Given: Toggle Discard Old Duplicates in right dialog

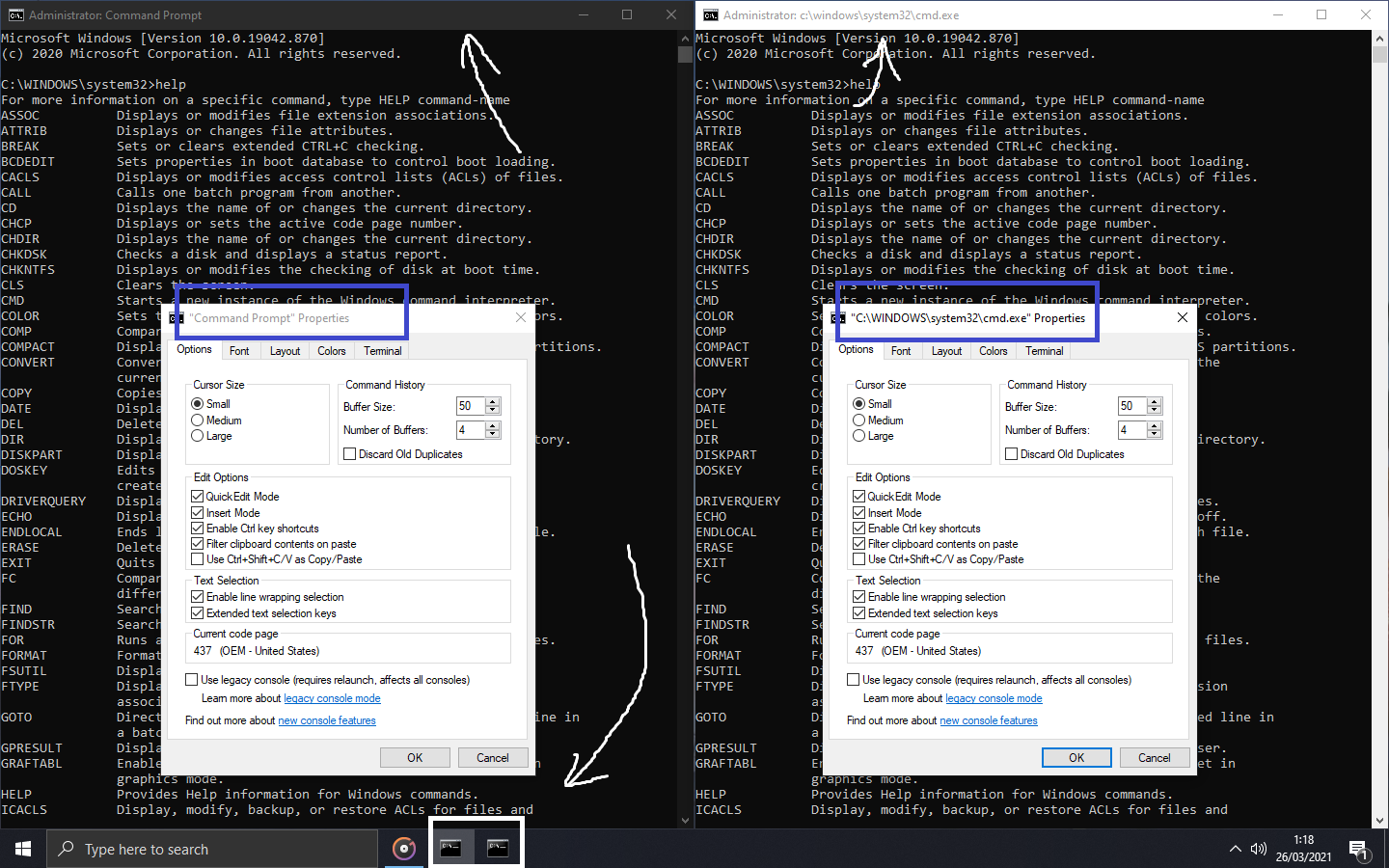Looking at the screenshot, I should pos(1012,454).
